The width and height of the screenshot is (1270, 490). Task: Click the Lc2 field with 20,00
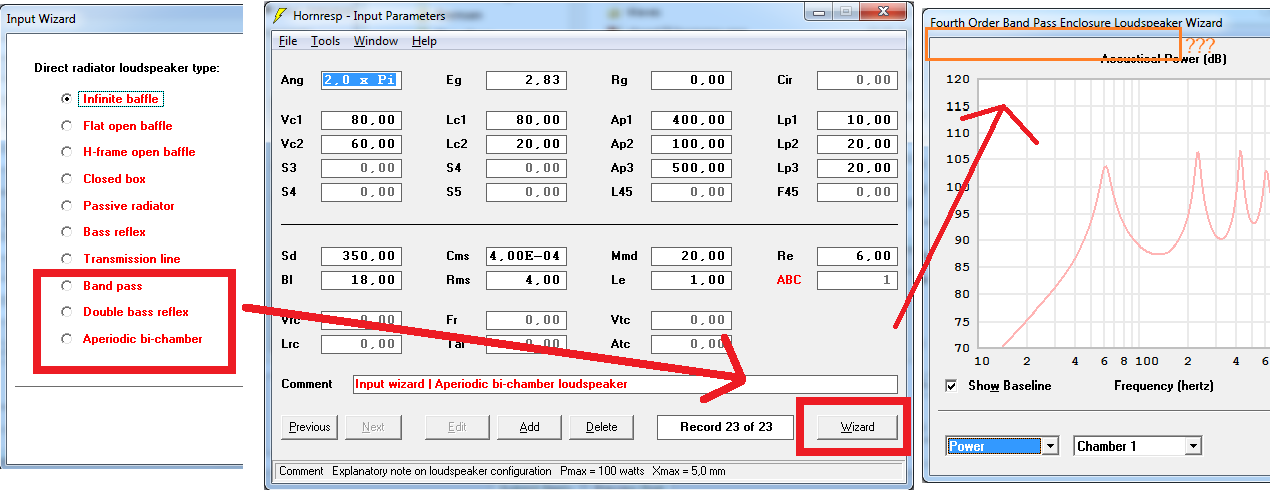pyautogui.click(x=526, y=144)
